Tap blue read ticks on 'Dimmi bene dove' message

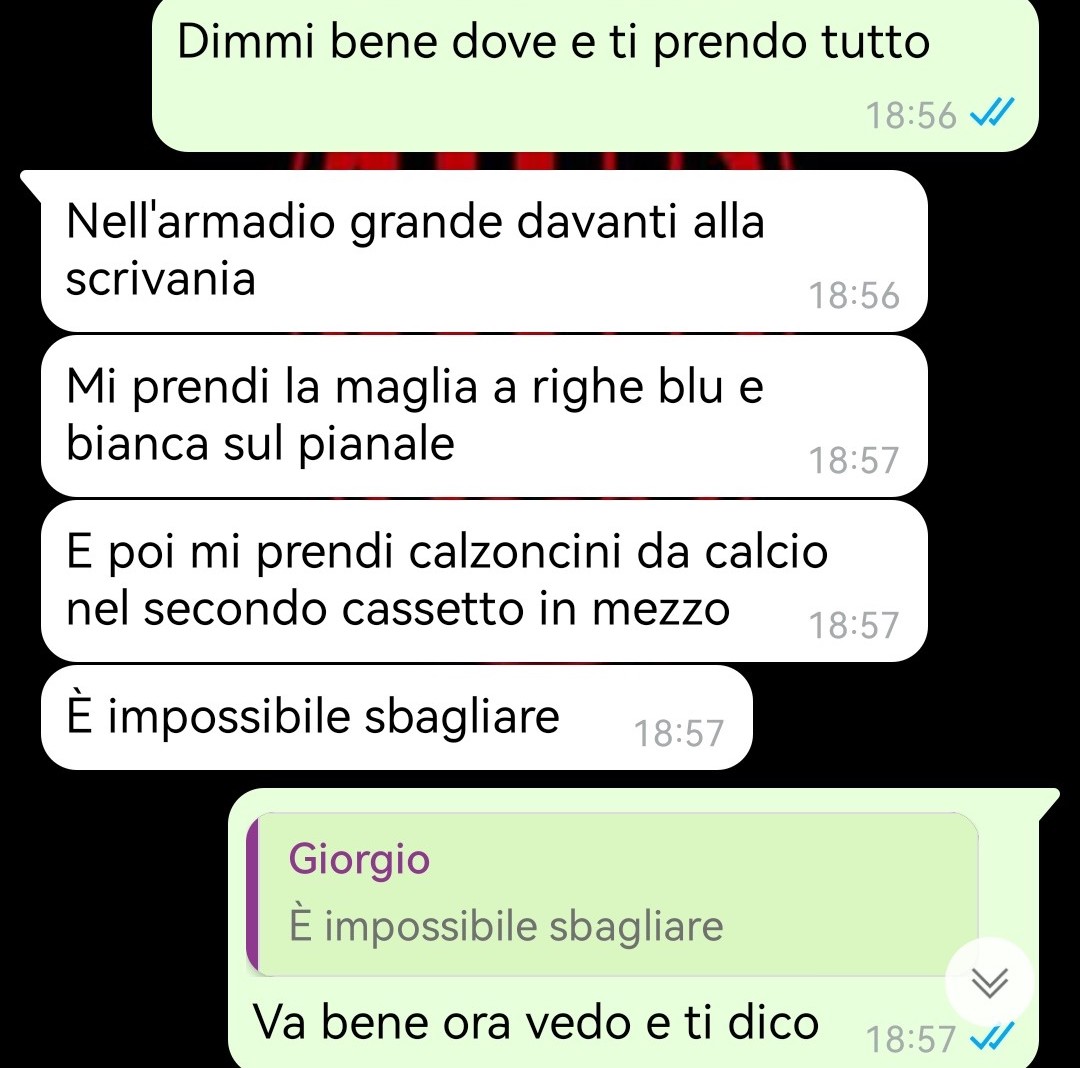(x=993, y=112)
